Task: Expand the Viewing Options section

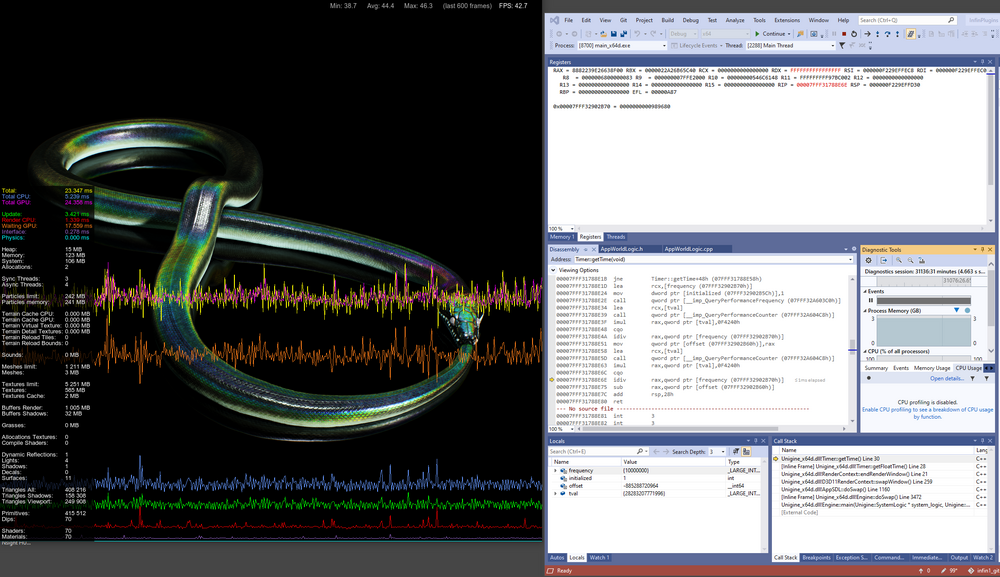Action: point(554,270)
